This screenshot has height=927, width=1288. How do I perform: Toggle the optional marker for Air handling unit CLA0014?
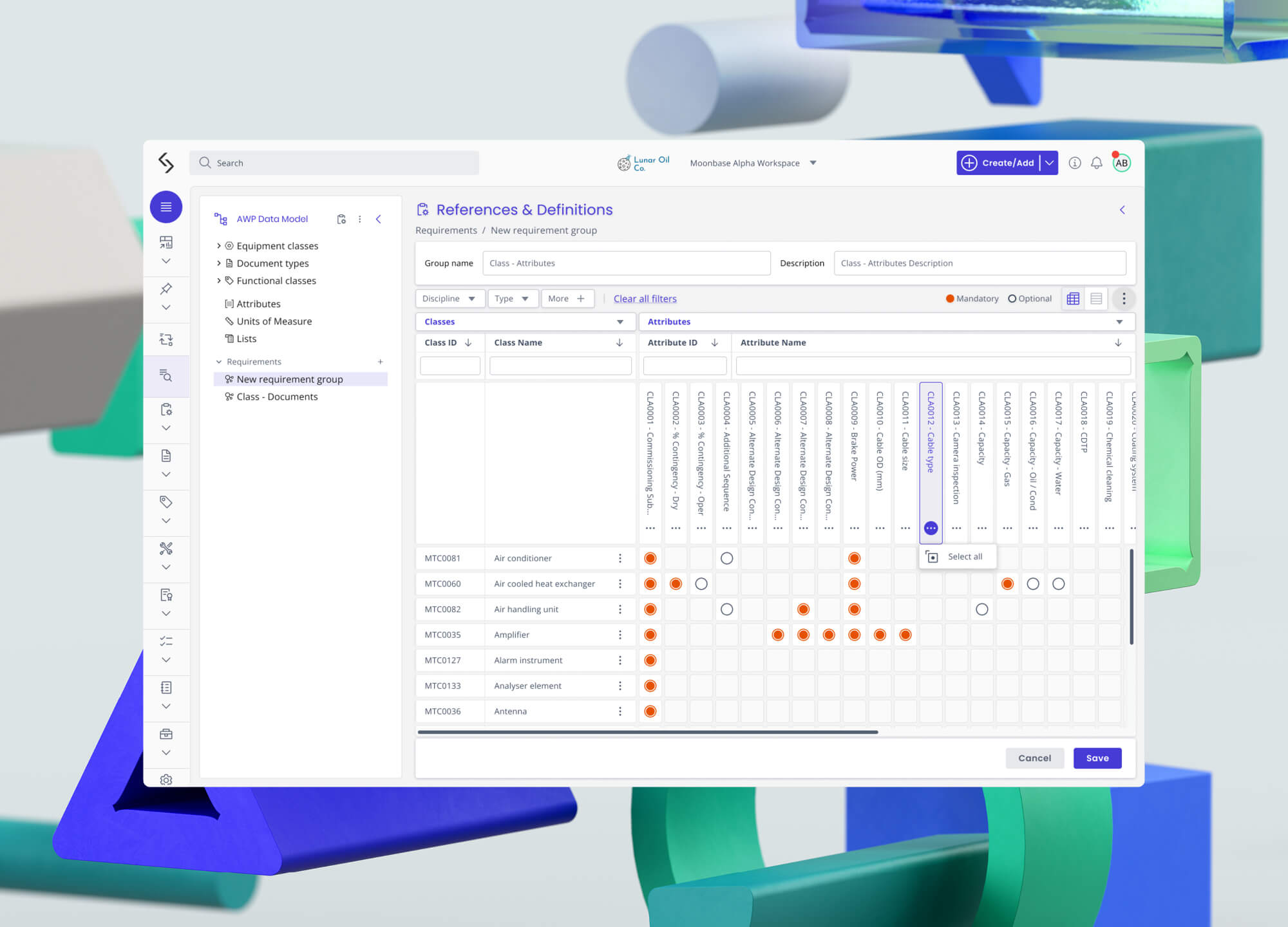coord(981,609)
